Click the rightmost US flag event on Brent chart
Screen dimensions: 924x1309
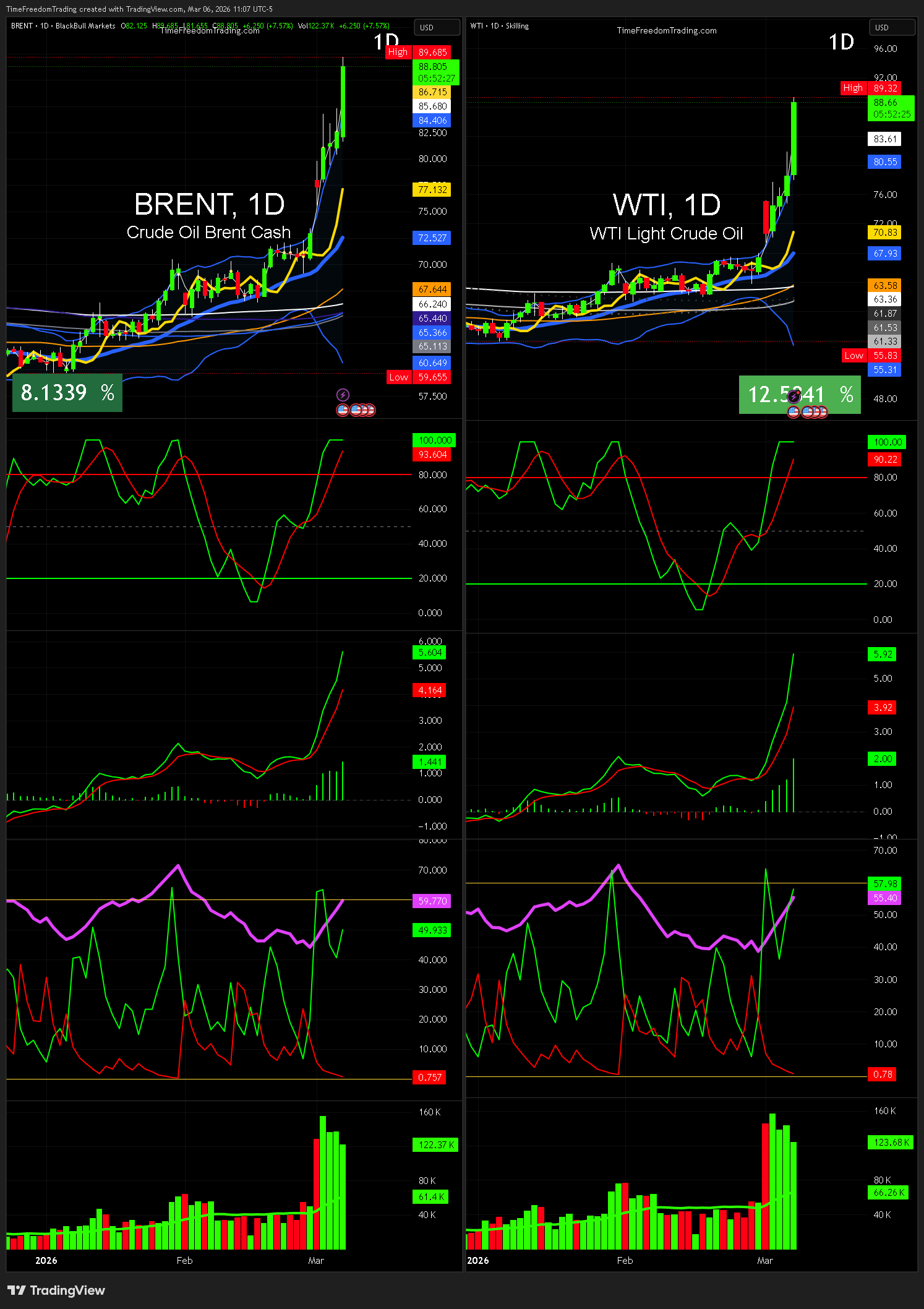tap(370, 410)
